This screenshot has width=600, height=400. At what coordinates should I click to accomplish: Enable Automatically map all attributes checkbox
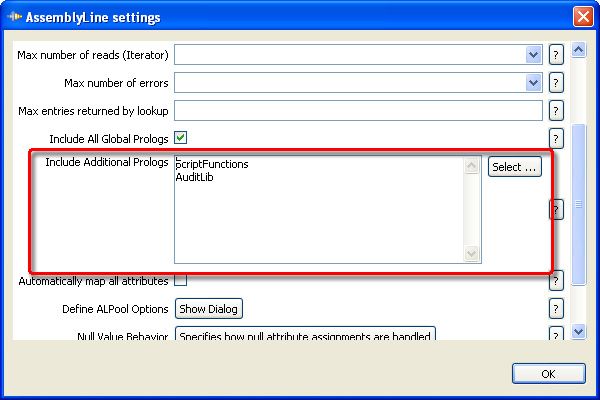pyautogui.click(x=181, y=280)
